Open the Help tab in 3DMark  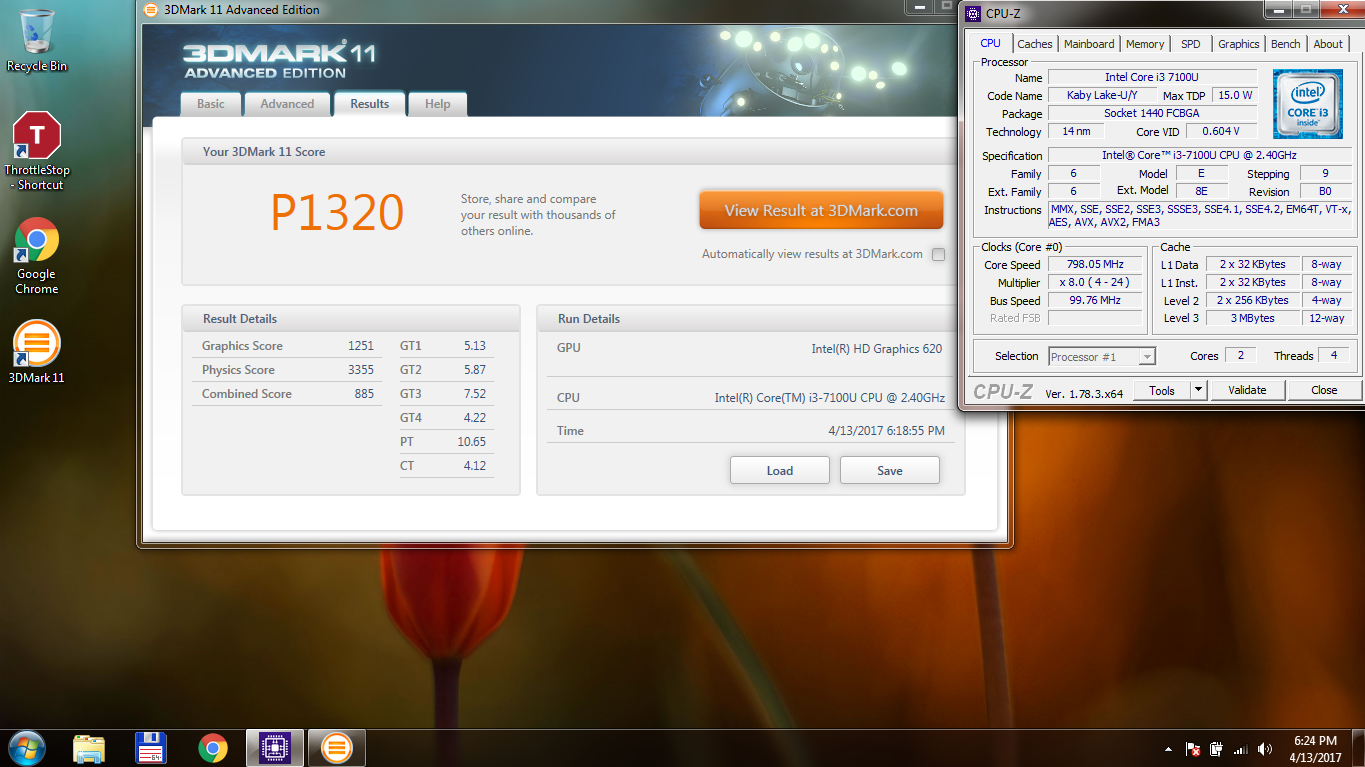pos(437,104)
